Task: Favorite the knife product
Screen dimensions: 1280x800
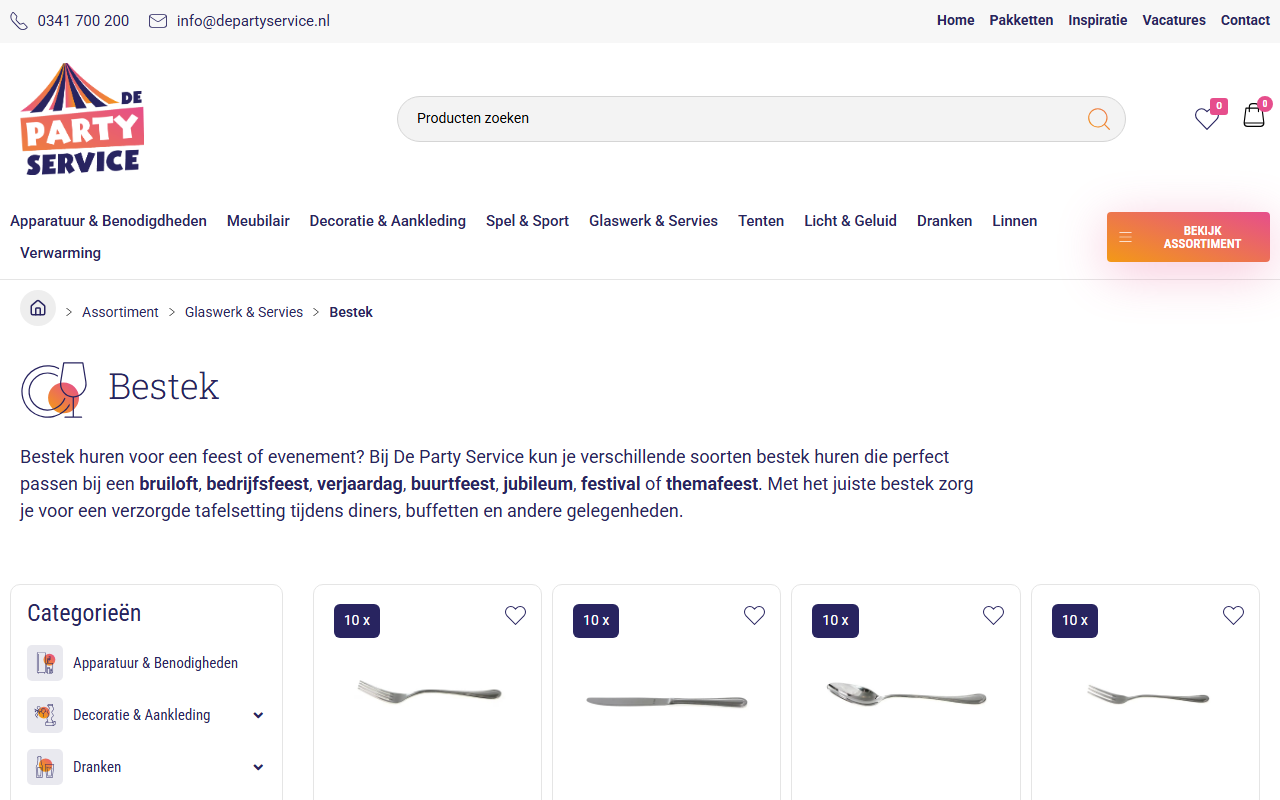Action: (754, 616)
